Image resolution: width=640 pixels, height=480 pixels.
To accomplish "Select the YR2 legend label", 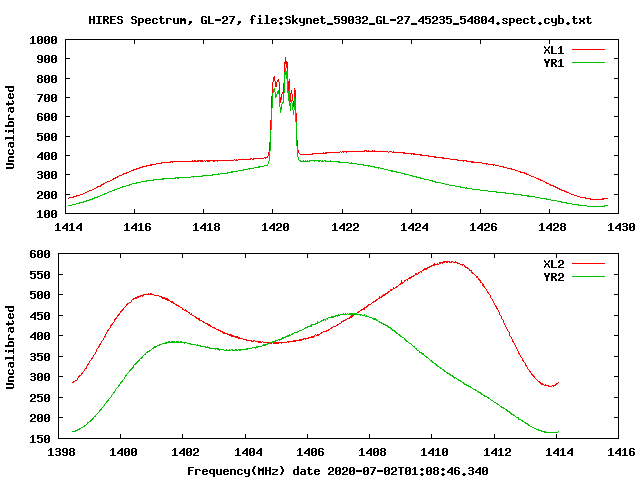I will click(553, 277).
